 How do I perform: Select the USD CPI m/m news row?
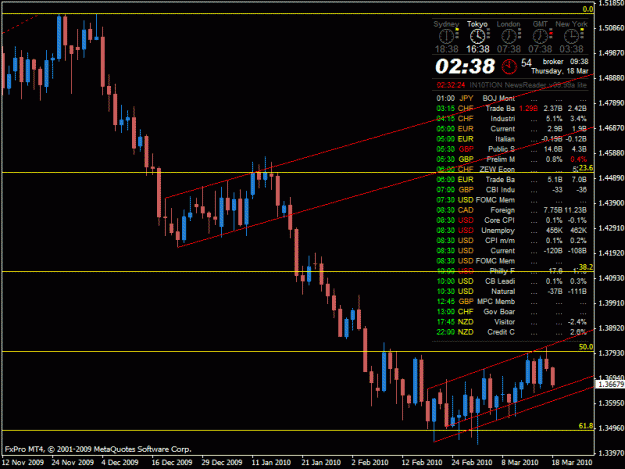[511, 240]
